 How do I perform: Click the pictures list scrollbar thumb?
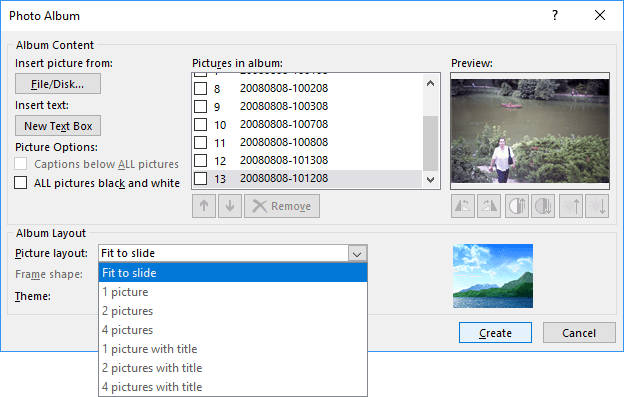point(430,143)
